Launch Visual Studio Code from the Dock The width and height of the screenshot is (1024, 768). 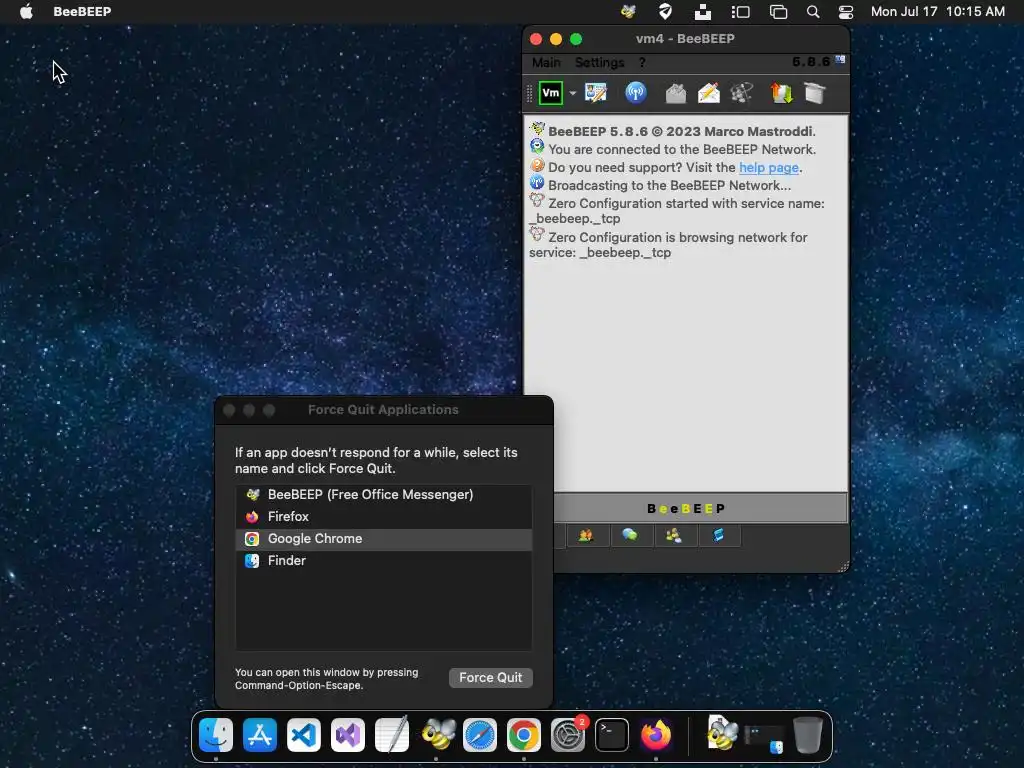[x=304, y=735]
